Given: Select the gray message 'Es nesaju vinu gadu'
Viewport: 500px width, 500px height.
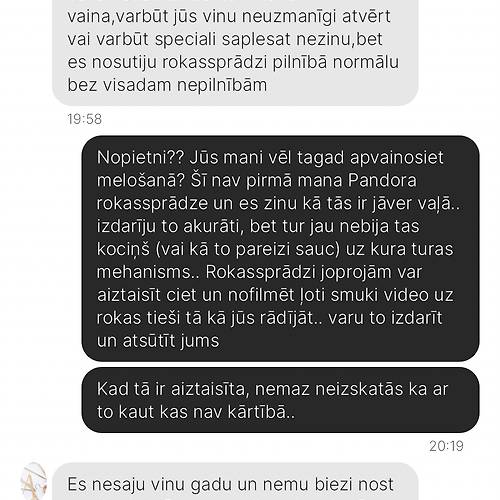Looking at the screenshot, I should pos(235,482).
